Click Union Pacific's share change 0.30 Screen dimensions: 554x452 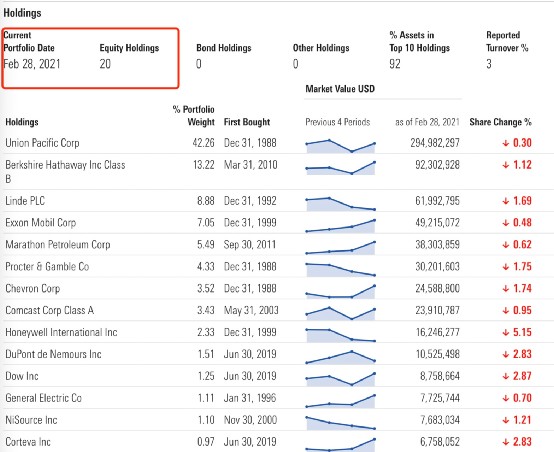click(x=517, y=143)
